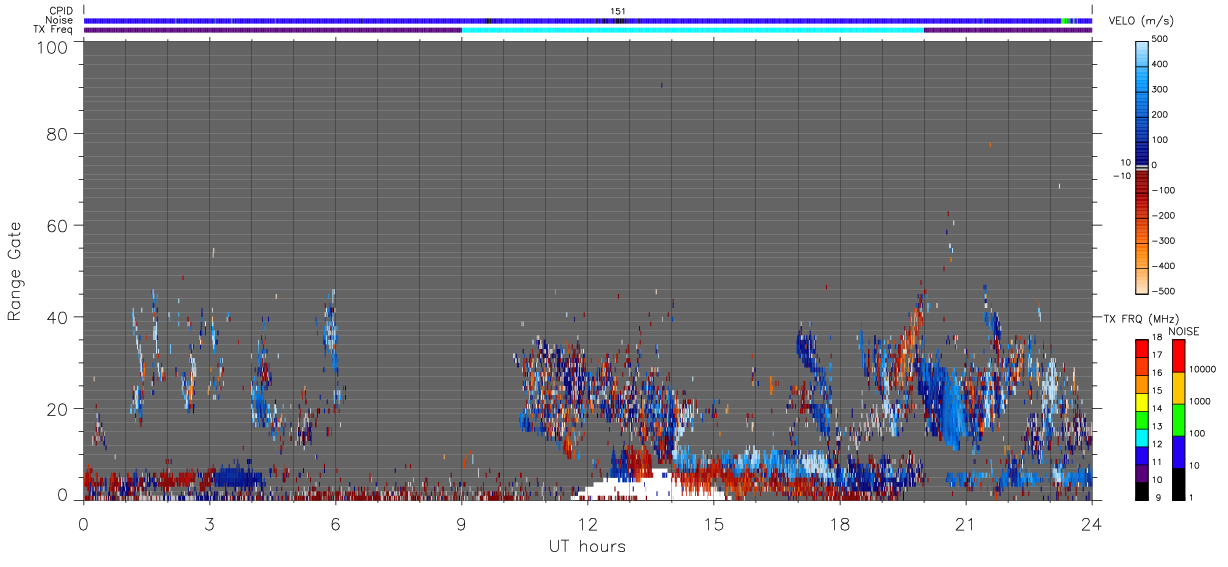Click the Range Gate tick label 100

coord(51,47)
